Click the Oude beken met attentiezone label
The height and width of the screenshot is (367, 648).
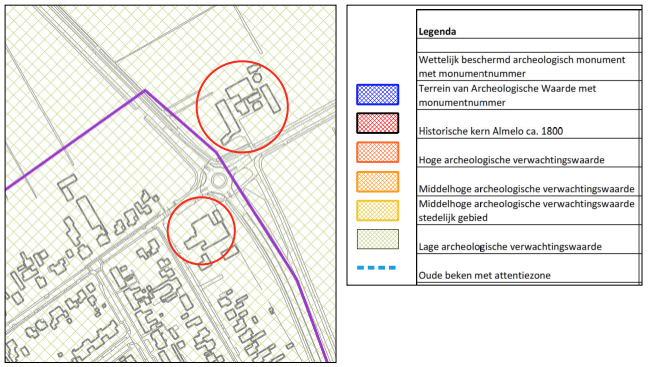pyautogui.click(x=484, y=275)
